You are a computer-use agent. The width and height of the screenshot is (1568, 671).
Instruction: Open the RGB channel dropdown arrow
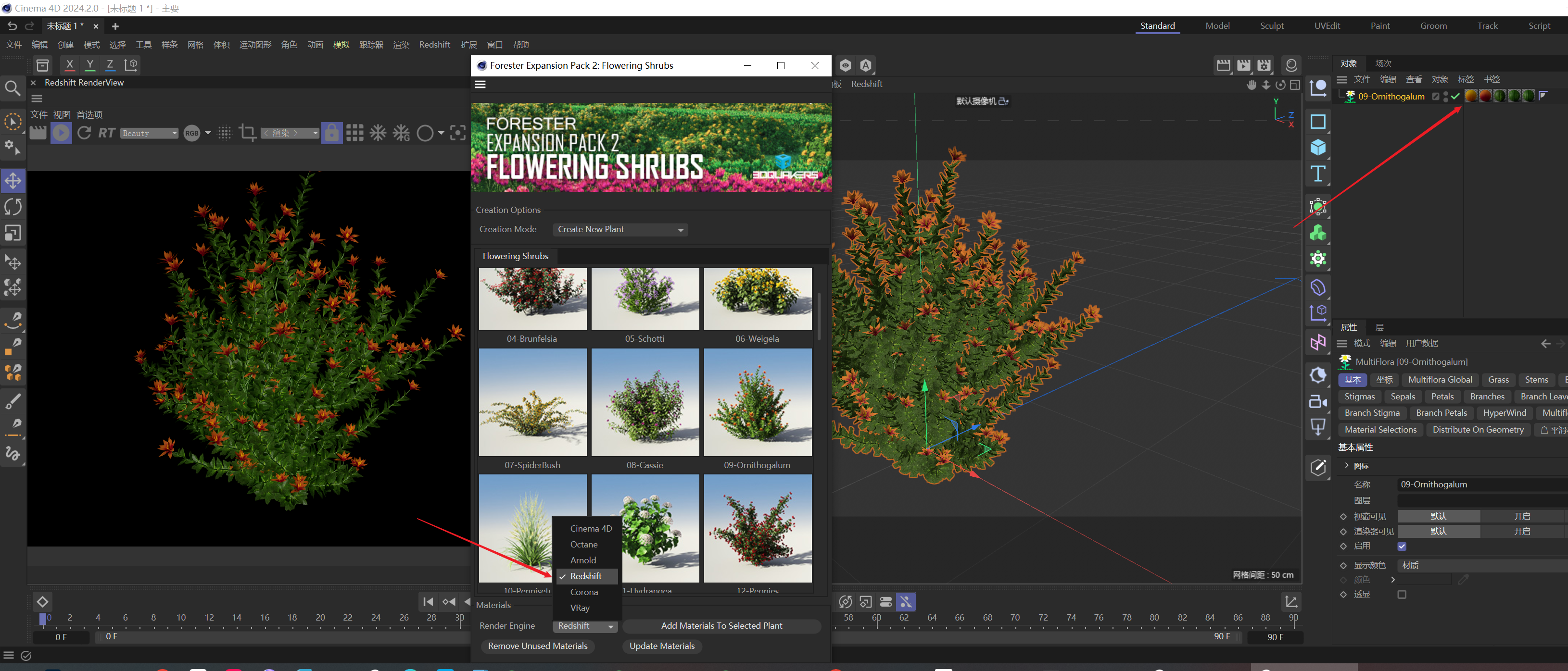(x=208, y=133)
